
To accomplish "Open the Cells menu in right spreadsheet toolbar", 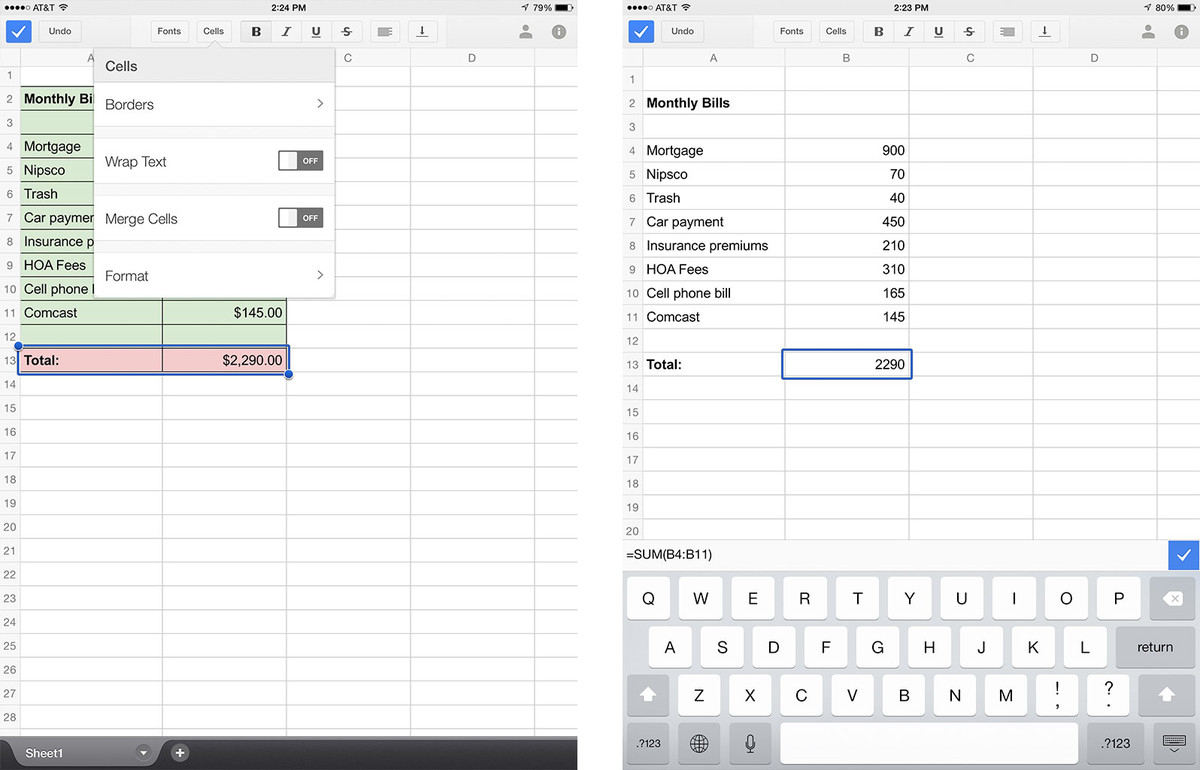I will pyautogui.click(x=836, y=31).
